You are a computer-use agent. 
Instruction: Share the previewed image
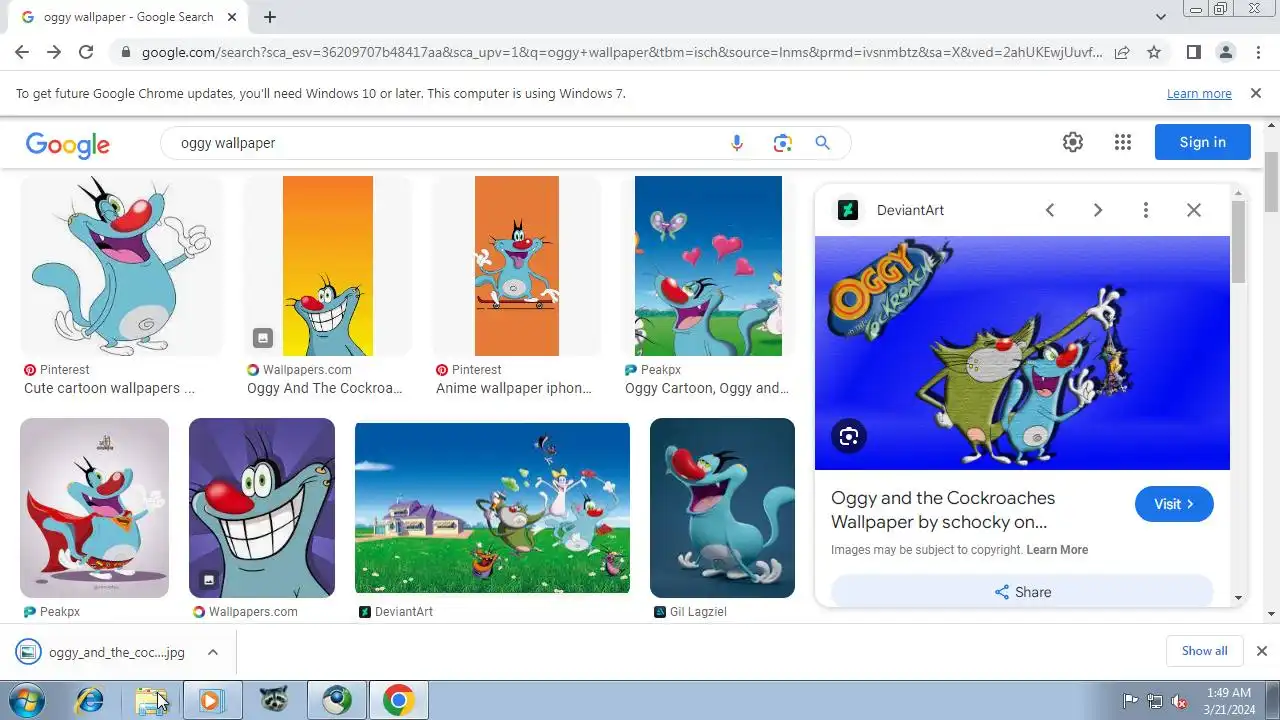coord(1022,592)
